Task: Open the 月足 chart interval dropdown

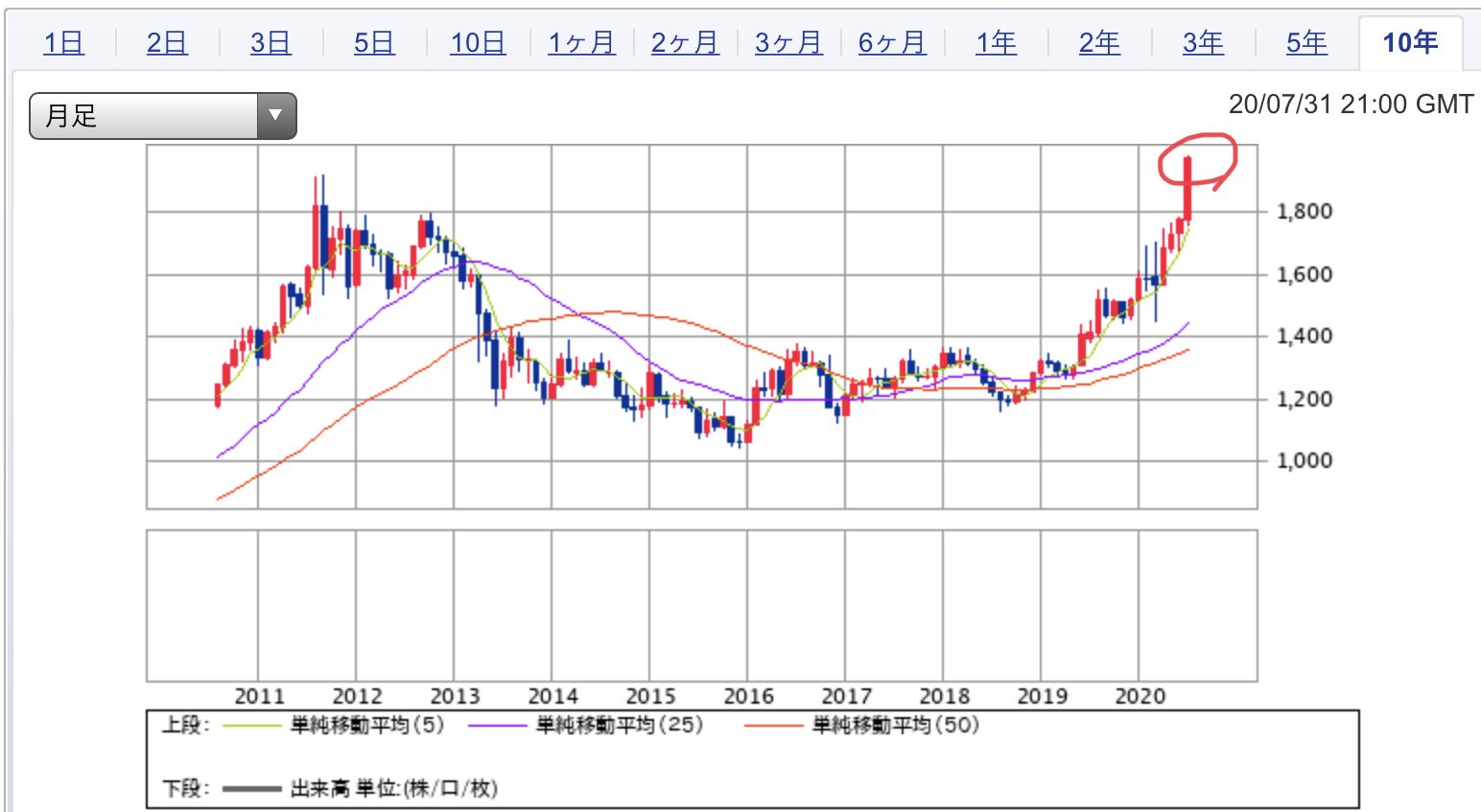Action: [163, 116]
